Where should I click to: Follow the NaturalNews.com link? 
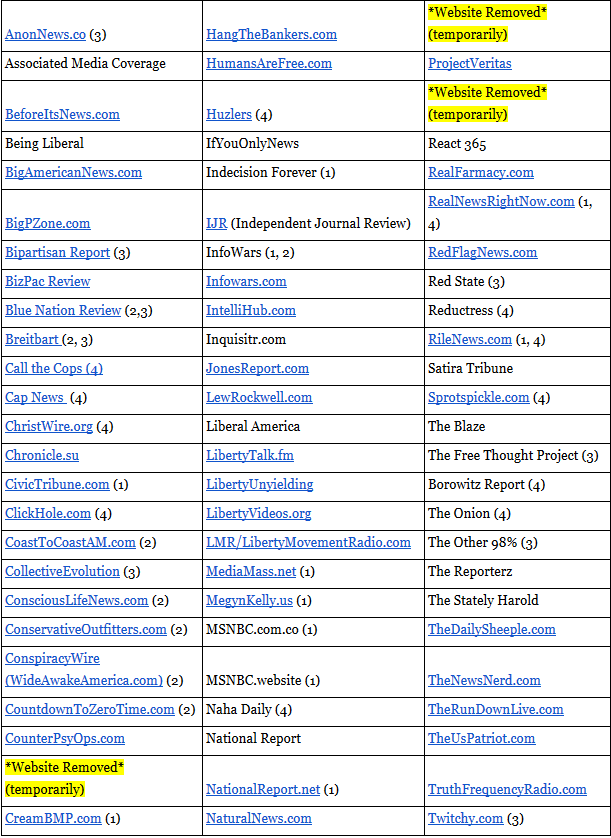[259, 819]
